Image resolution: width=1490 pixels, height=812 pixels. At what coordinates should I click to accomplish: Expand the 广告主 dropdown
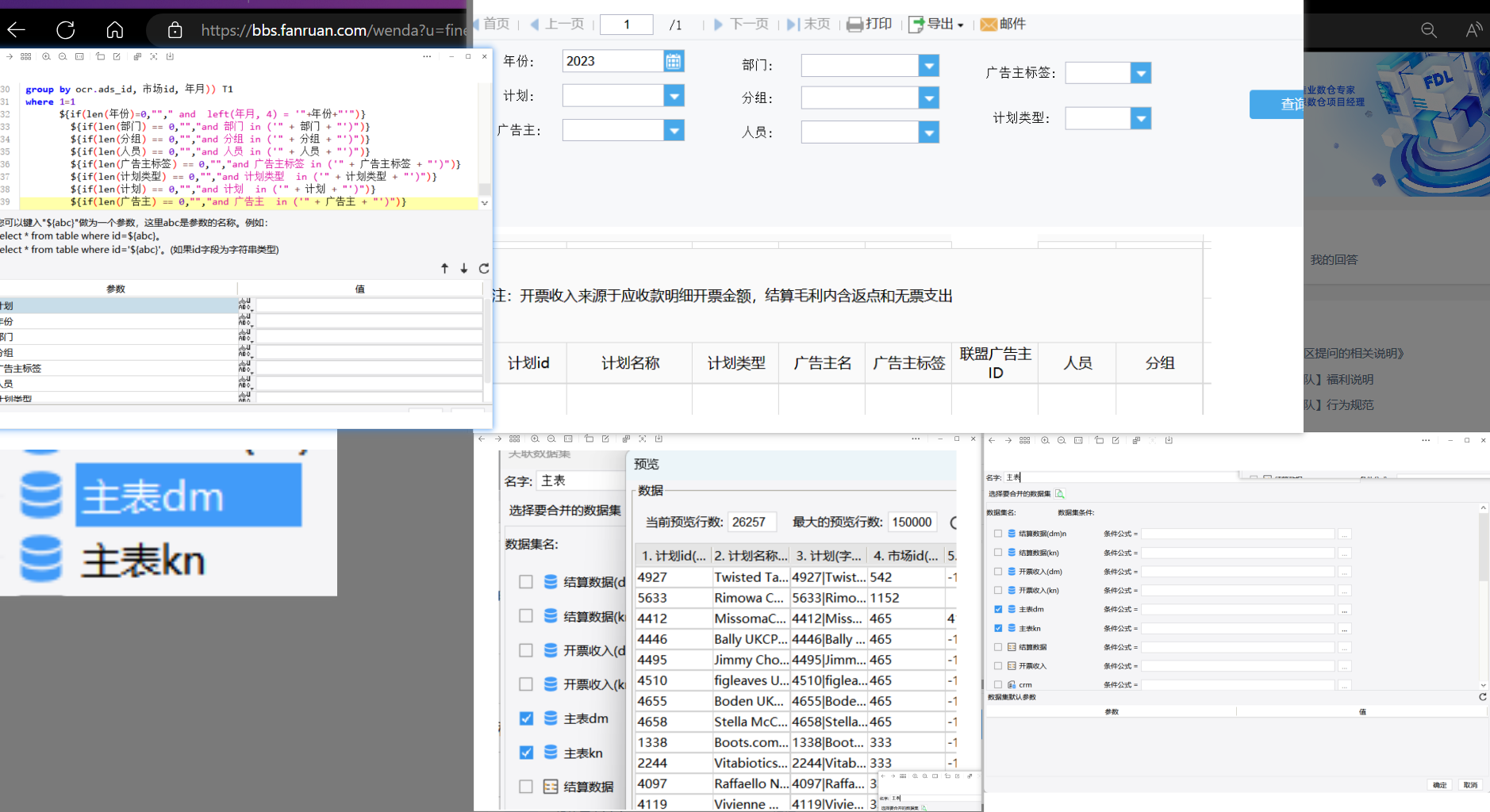point(674,130)
